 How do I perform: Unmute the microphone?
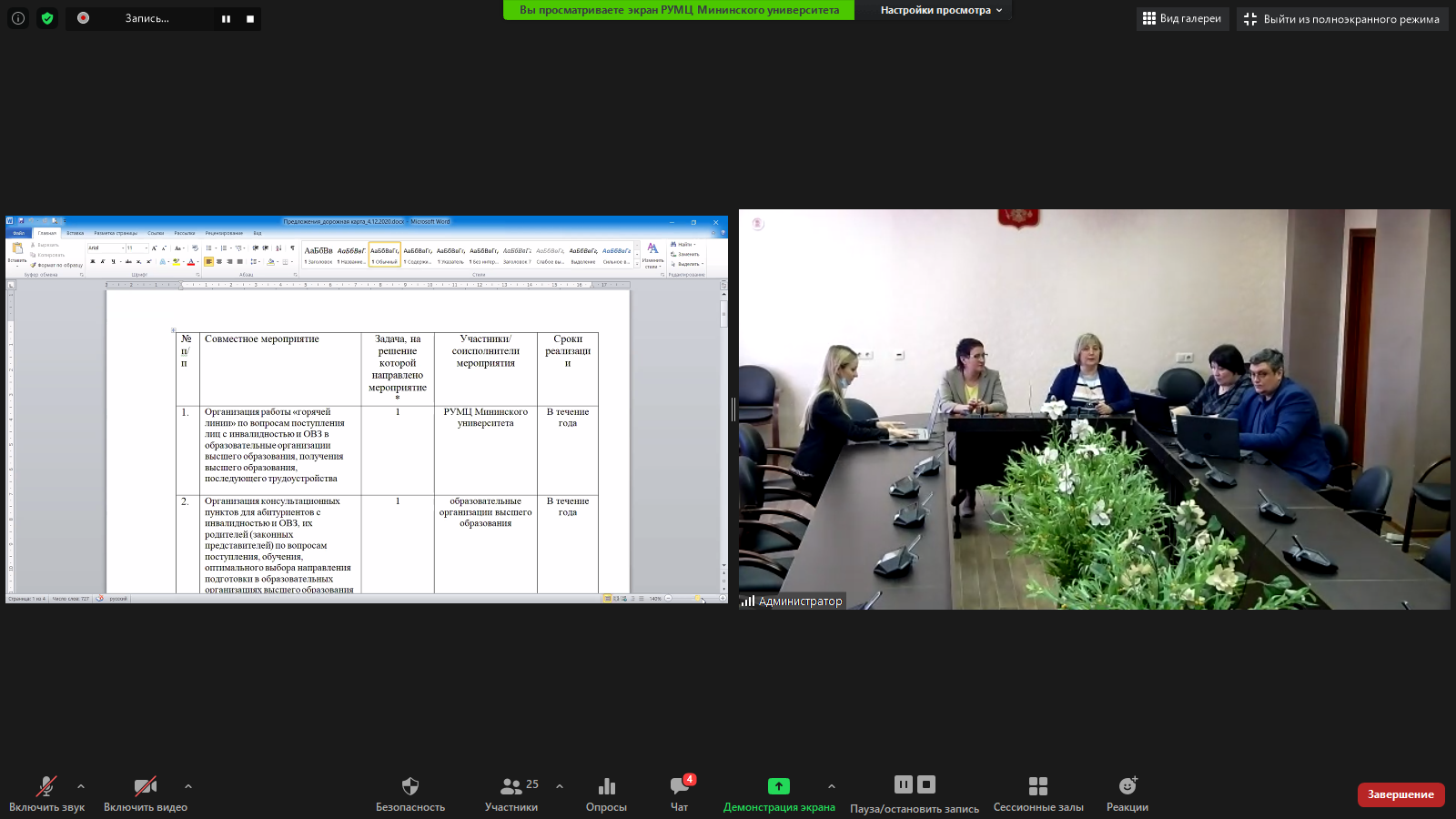click(x=45, y=786)
